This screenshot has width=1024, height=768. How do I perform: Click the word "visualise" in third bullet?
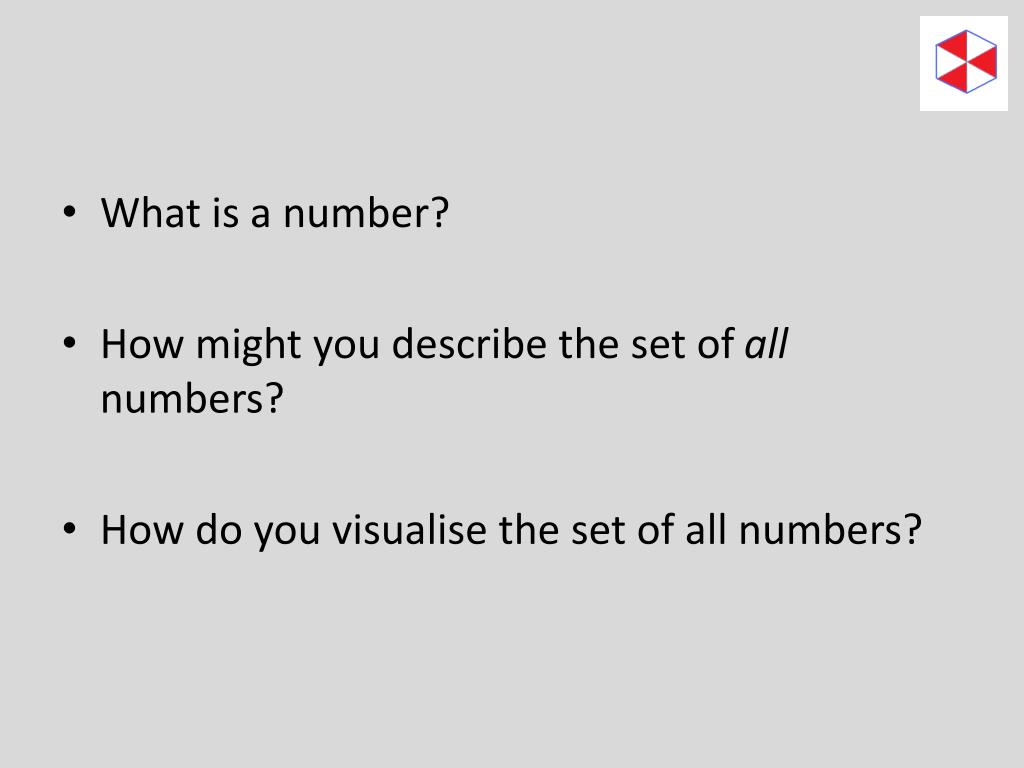point(409,529)
